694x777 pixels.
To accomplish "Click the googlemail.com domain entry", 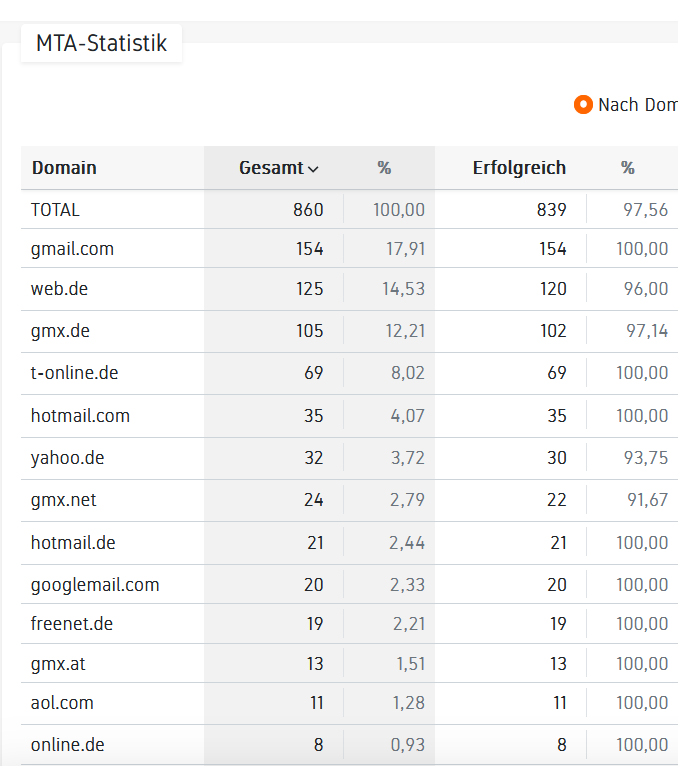I will tap(95, 585).
